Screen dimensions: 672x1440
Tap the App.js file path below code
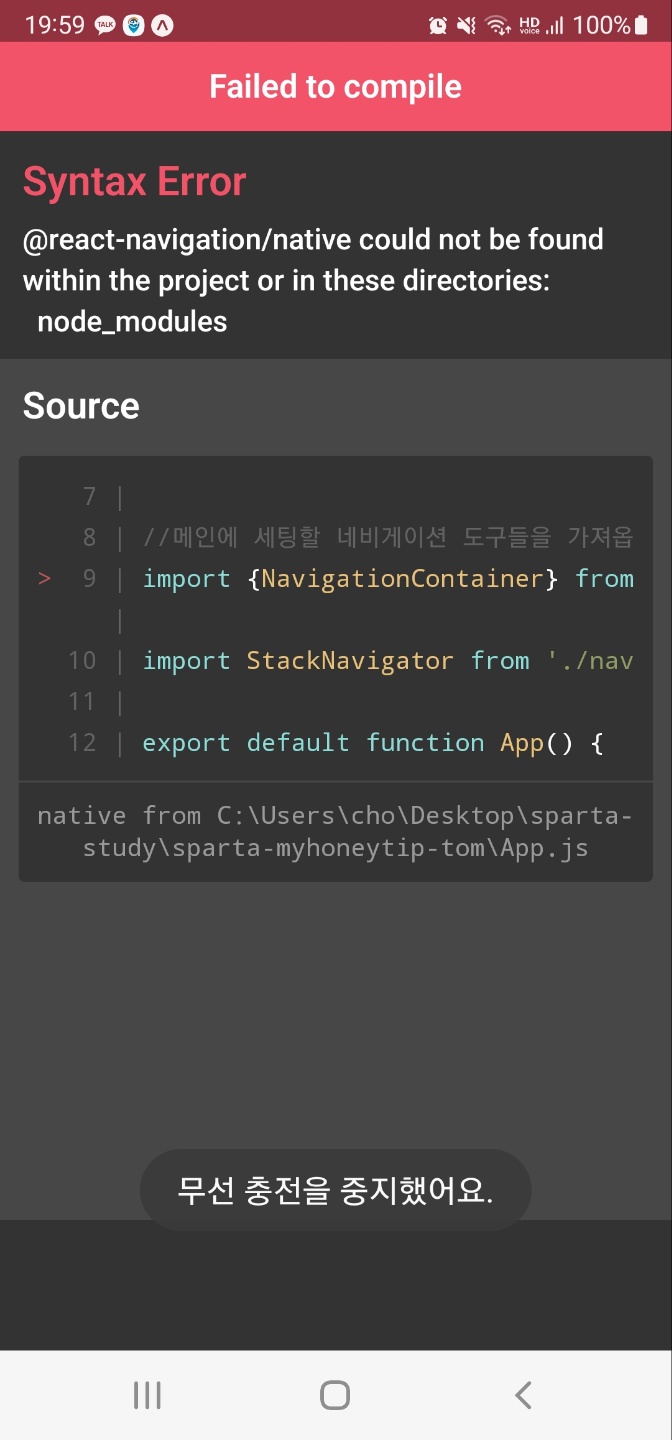335,832
